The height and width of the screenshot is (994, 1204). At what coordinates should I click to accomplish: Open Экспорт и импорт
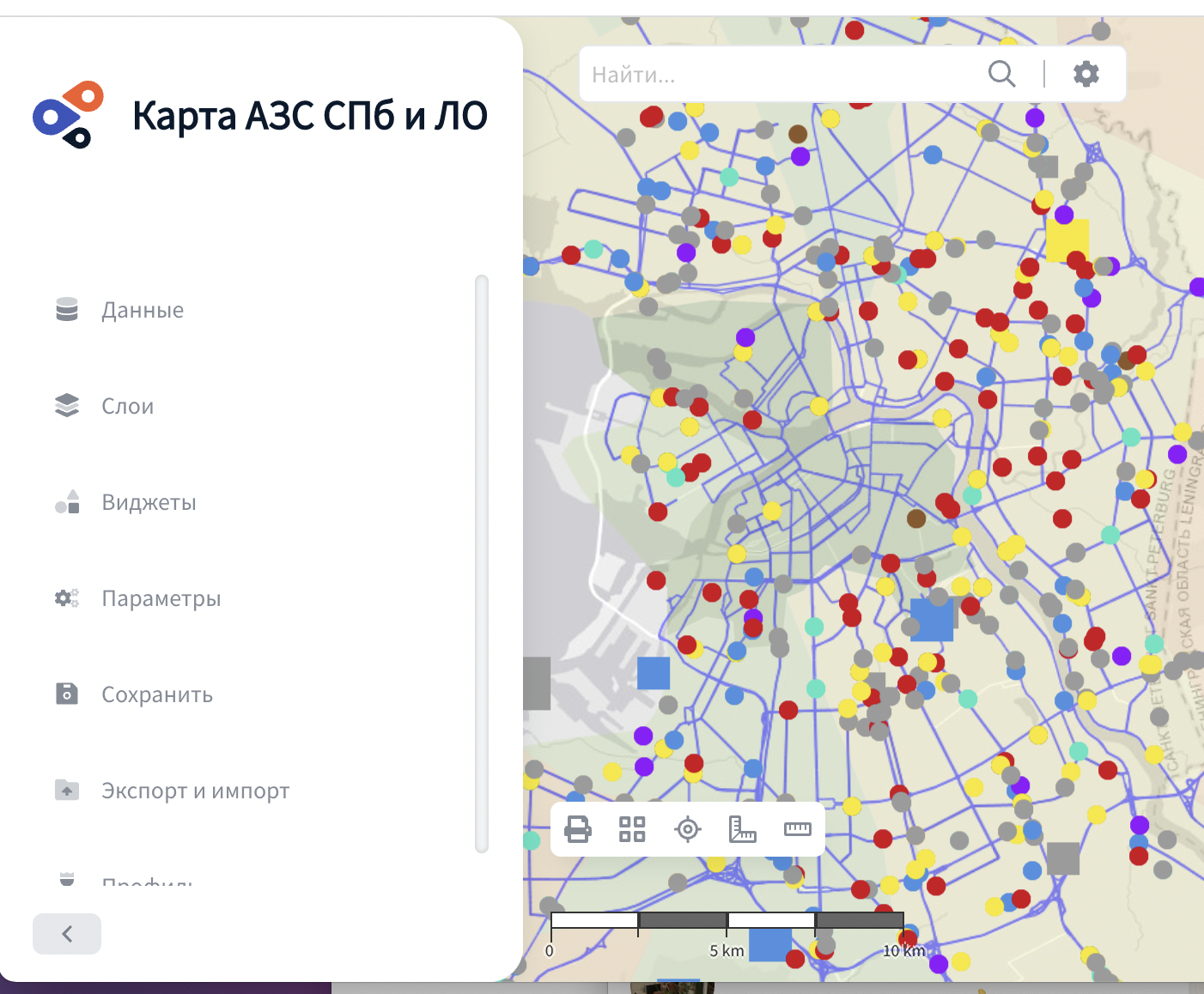tap(195, 791)
